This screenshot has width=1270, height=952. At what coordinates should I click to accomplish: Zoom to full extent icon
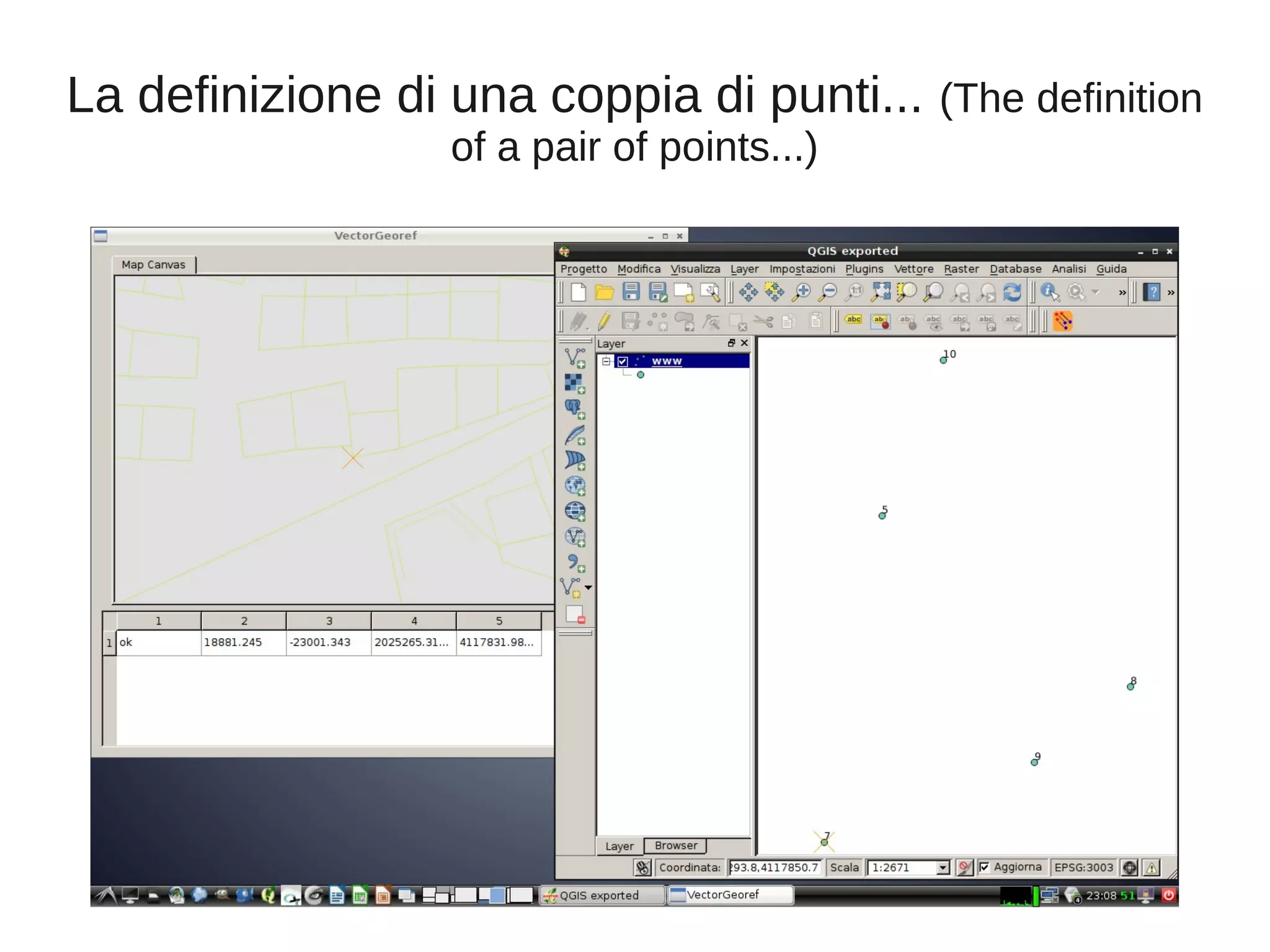881,292
